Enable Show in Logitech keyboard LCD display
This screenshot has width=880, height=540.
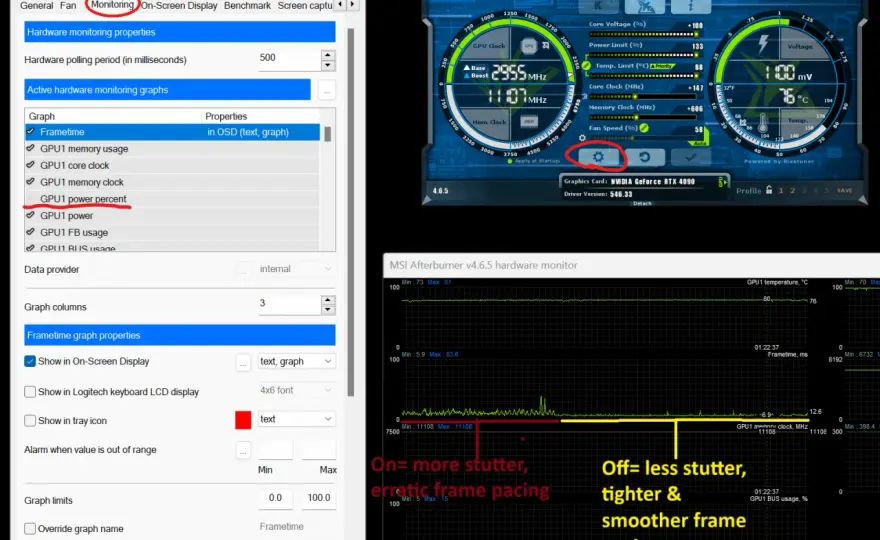coord(30,392)
